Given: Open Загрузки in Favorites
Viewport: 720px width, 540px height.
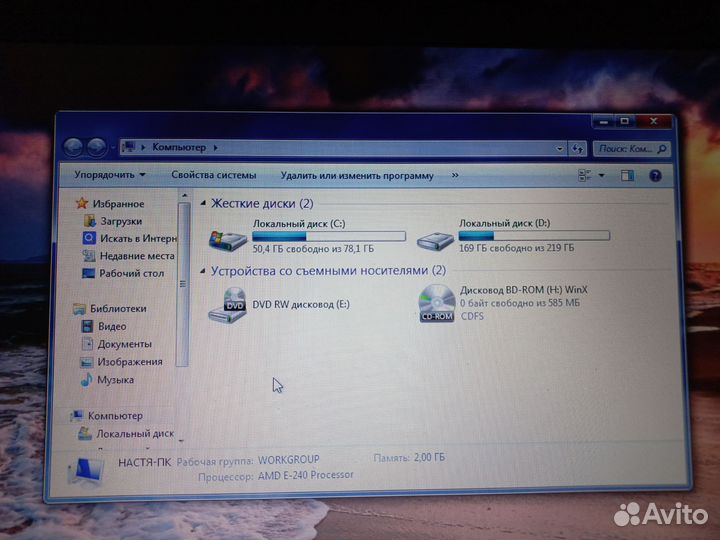Looking at the screenshot, I should (x=121, y=221).
